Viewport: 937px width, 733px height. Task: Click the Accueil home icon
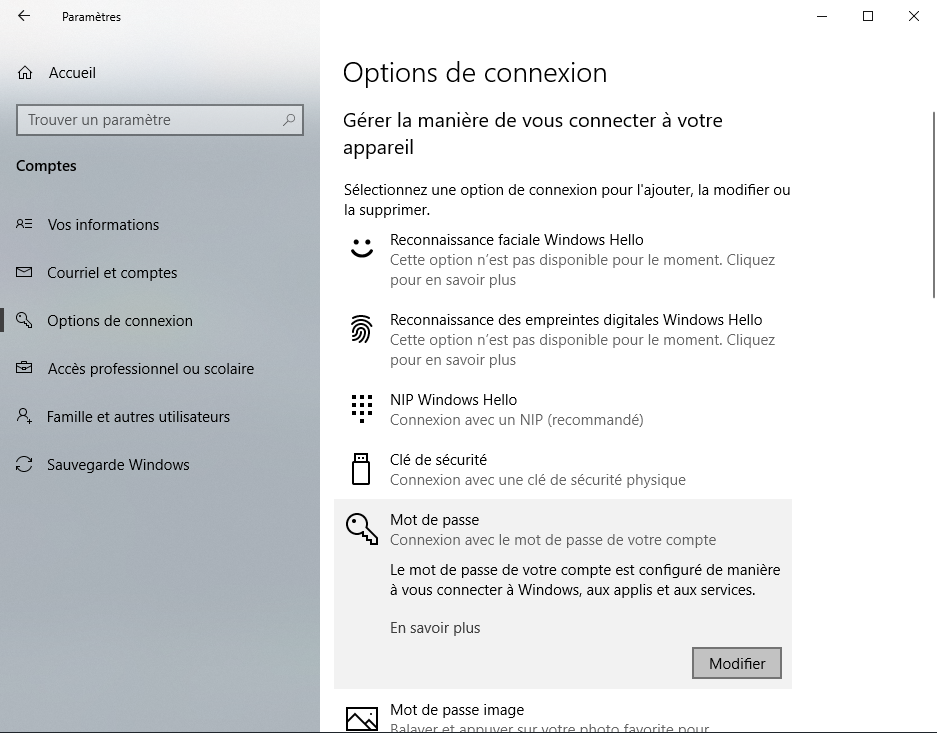click(x=25, y=73)
